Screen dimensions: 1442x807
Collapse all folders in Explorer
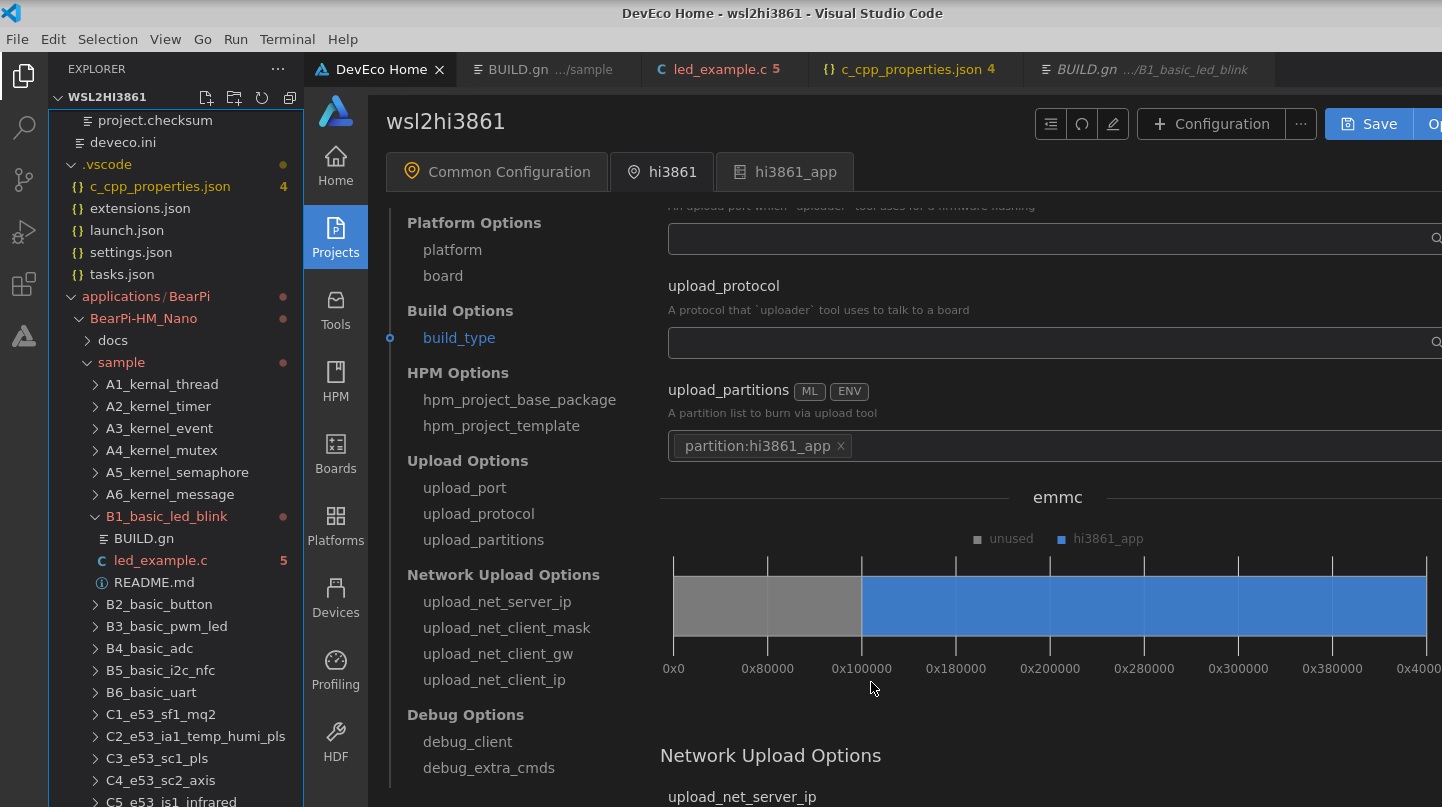click(290, 98)
